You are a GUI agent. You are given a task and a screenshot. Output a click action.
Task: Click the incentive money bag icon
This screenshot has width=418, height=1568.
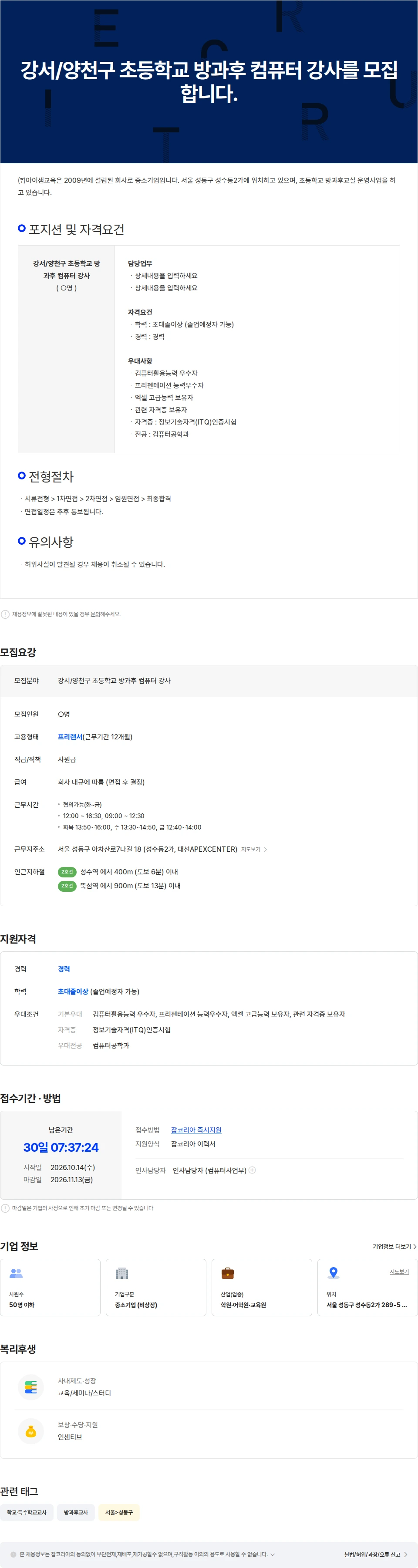click(30, 1431)
